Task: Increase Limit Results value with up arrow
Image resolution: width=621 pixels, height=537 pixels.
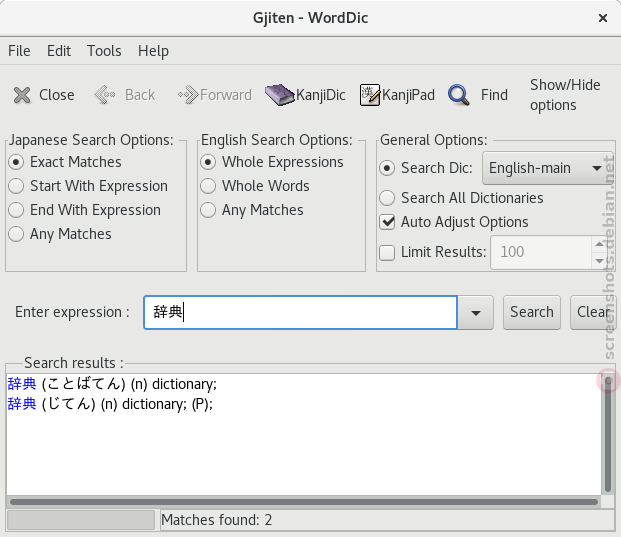Action: (599, 244)
